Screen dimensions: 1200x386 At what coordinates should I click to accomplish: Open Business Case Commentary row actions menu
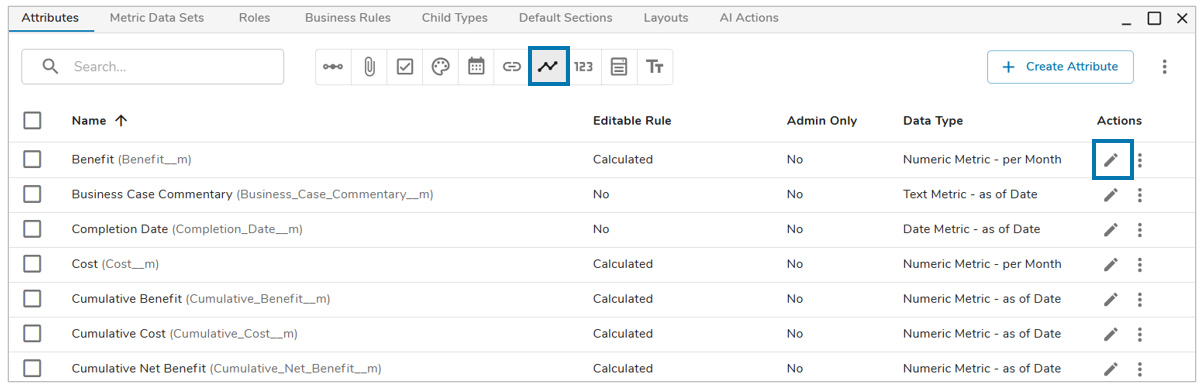pos(1139,194)
